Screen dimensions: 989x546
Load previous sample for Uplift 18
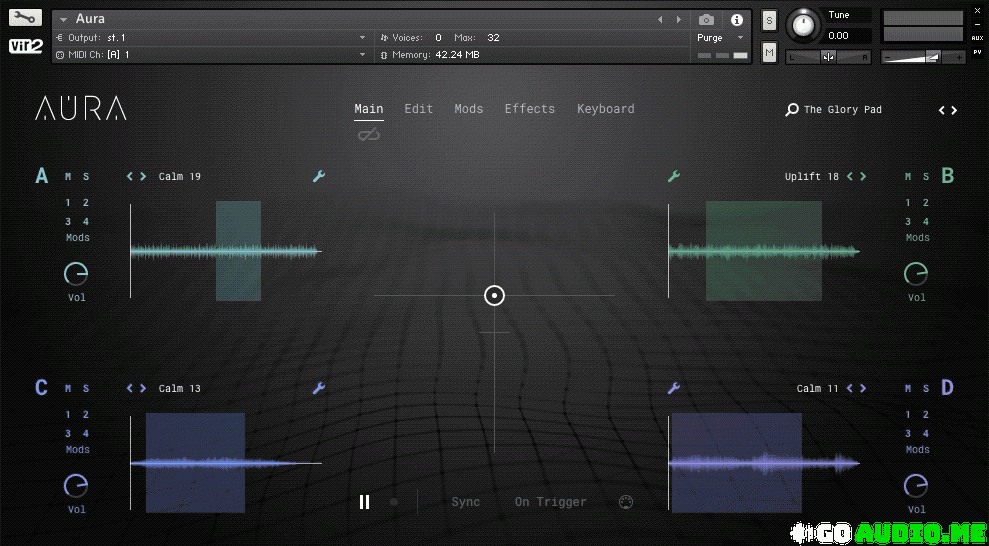pyautogui.click(x=850, y=177)
